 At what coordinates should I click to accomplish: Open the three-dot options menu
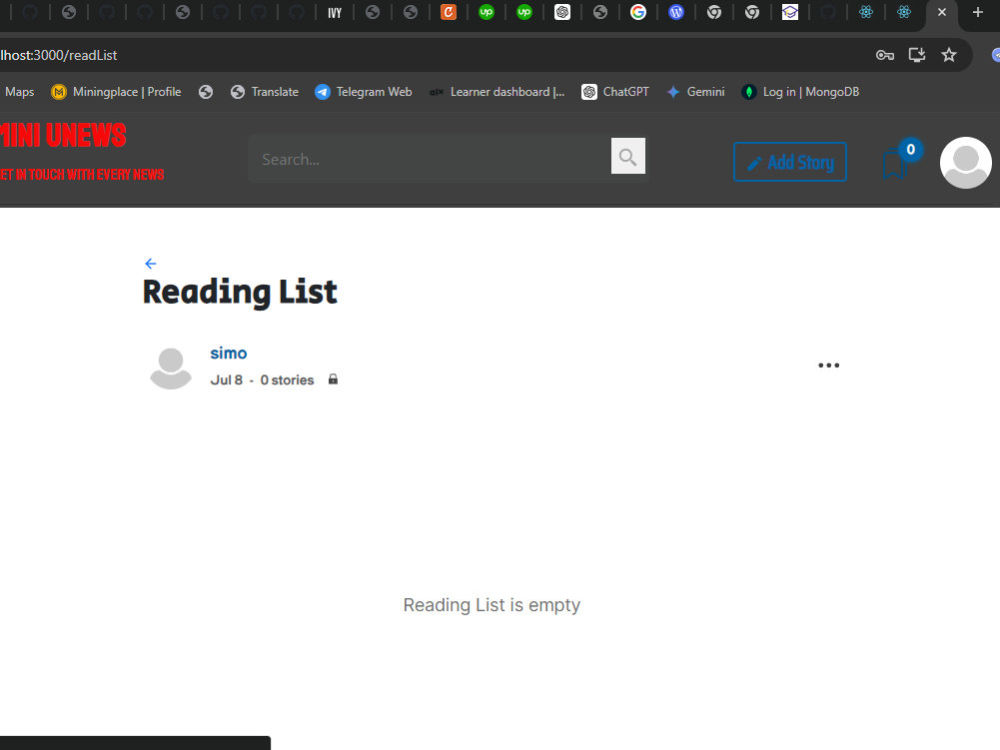click(x=828, y=365)
